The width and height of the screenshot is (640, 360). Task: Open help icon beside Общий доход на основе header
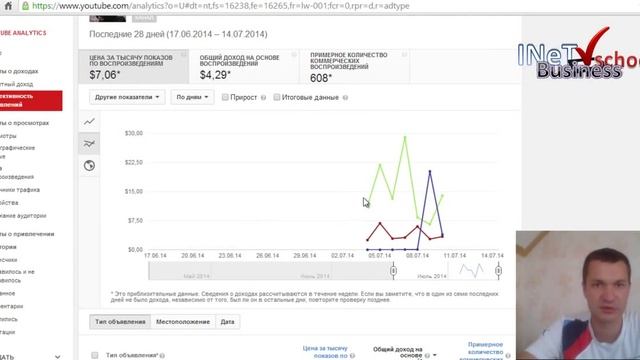click(427, 356)
